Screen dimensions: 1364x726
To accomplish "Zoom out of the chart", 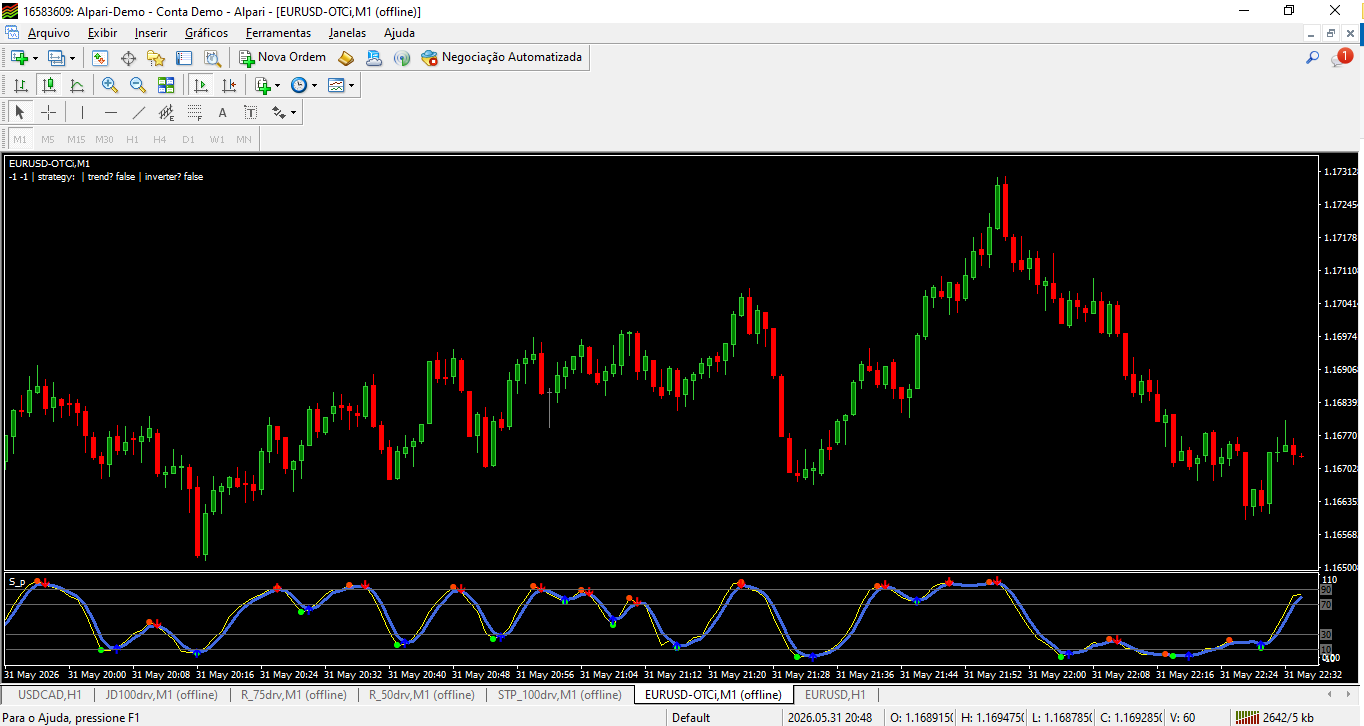I will pyautogui.click(x=138, y=85).
